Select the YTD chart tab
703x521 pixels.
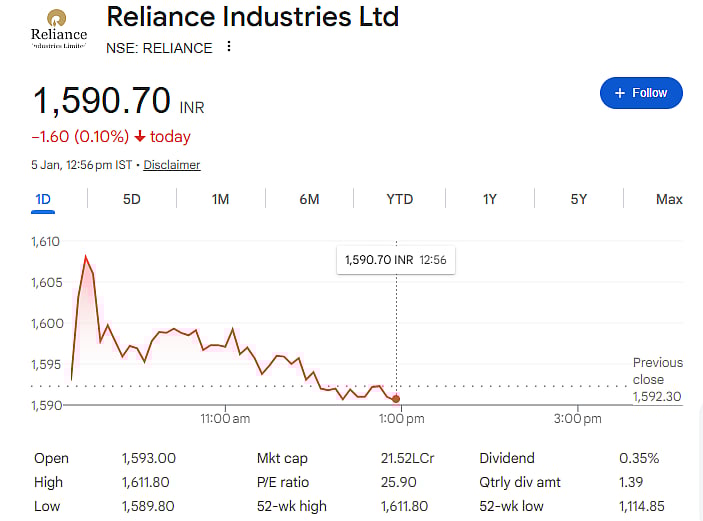tap(400, 199)
